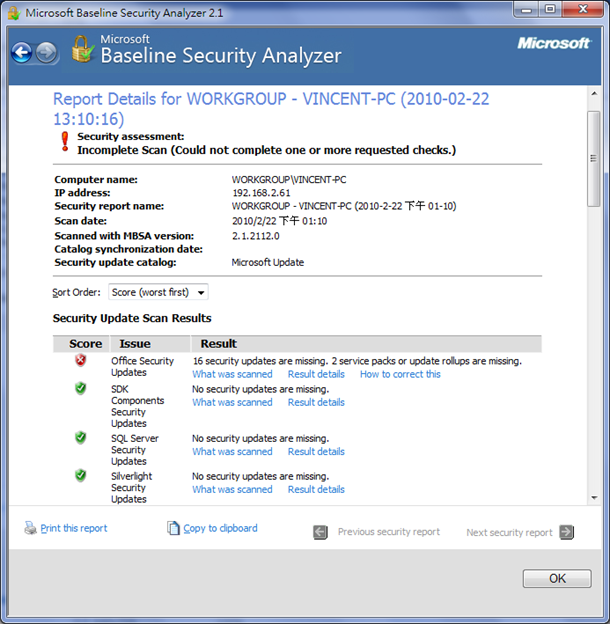
Task: Click the blue Back arrow button
Action: click(x=21, y=52)
